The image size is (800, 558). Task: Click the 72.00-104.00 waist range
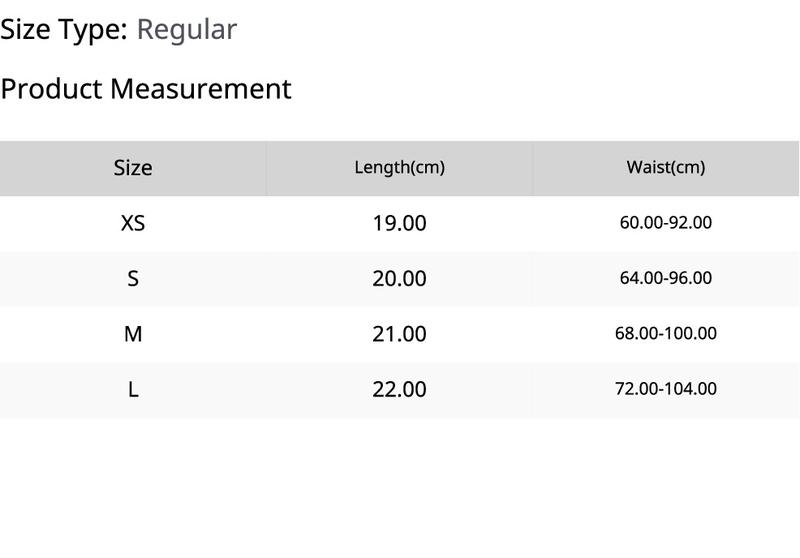[x=666, y=390]
